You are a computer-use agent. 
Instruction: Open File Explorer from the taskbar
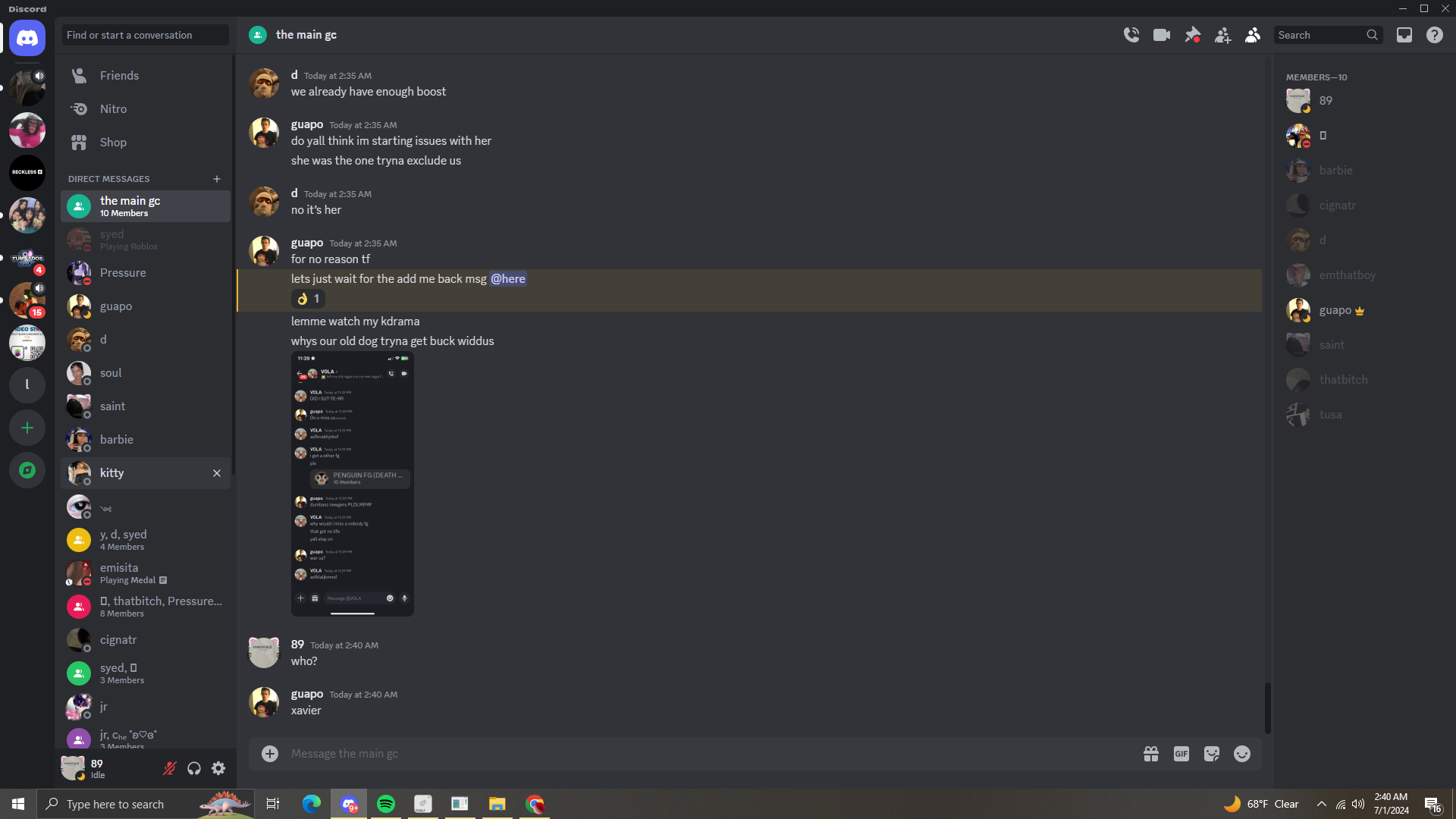[x=497, y=804]
